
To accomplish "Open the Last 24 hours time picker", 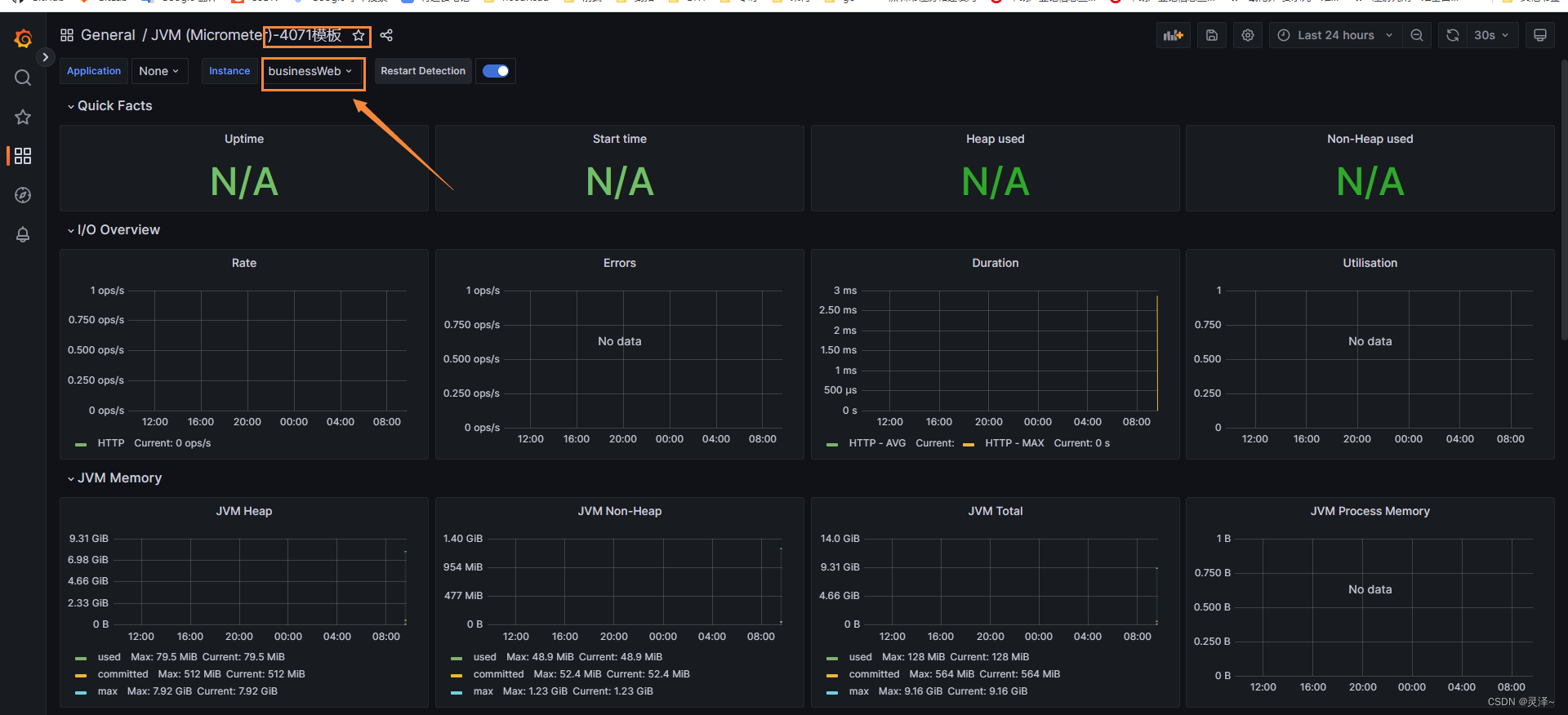I will click(1335, 35).
